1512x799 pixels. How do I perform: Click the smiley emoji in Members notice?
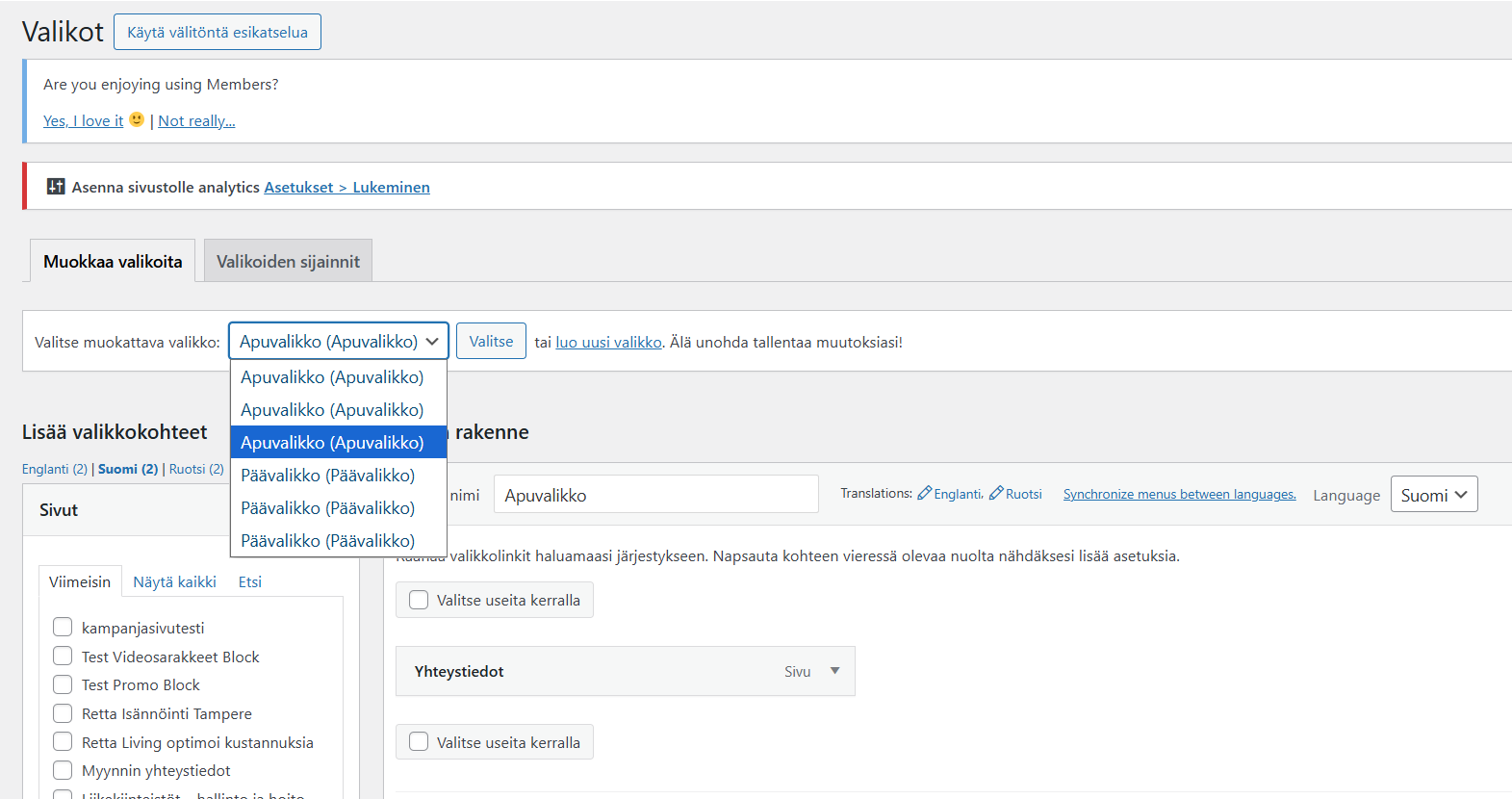coord(137,119)
